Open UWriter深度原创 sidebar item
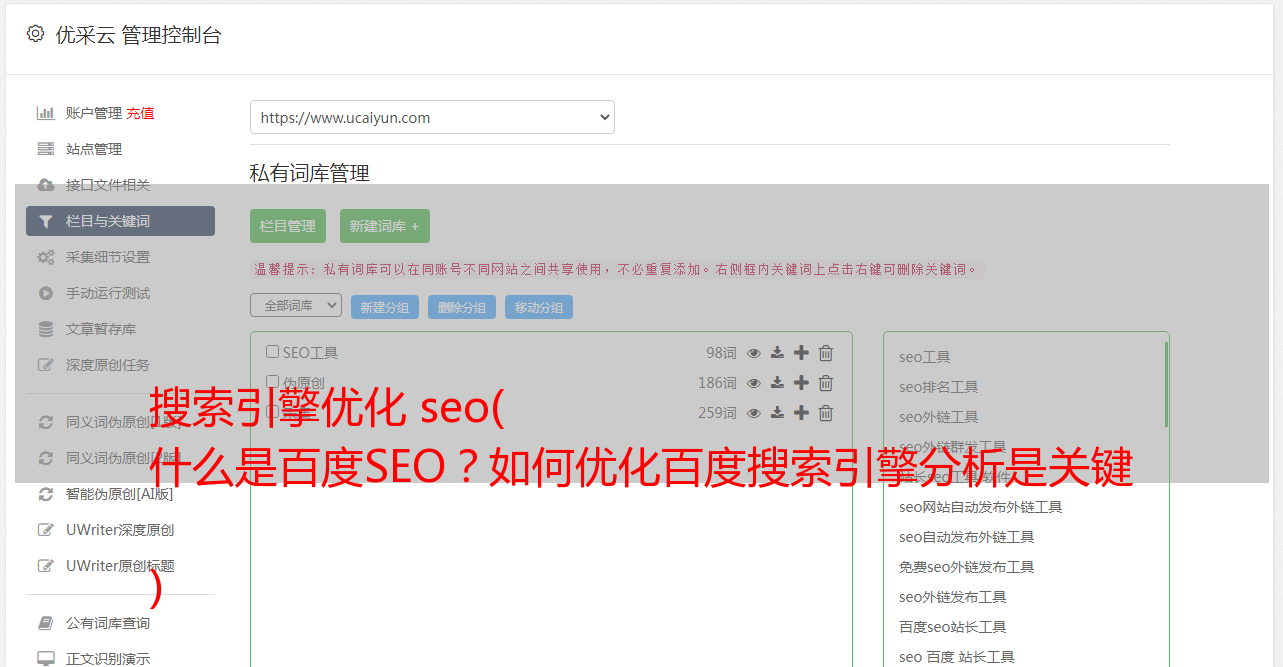Screen dimensions: 1283x667 point(120,530)
